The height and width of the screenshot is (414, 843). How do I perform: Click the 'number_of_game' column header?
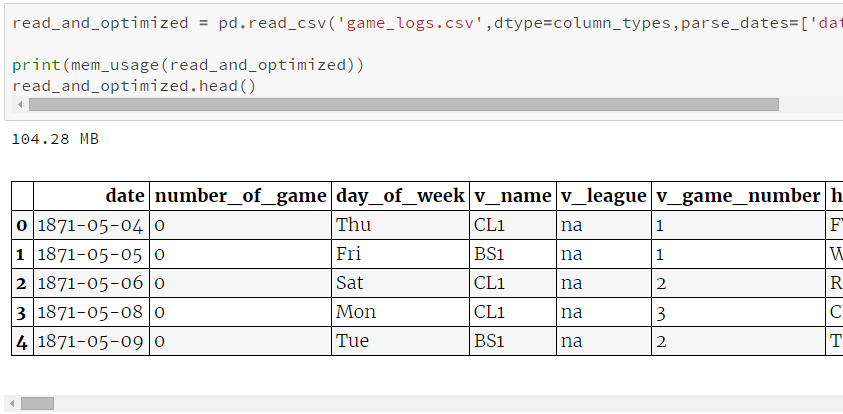(240, 196)
